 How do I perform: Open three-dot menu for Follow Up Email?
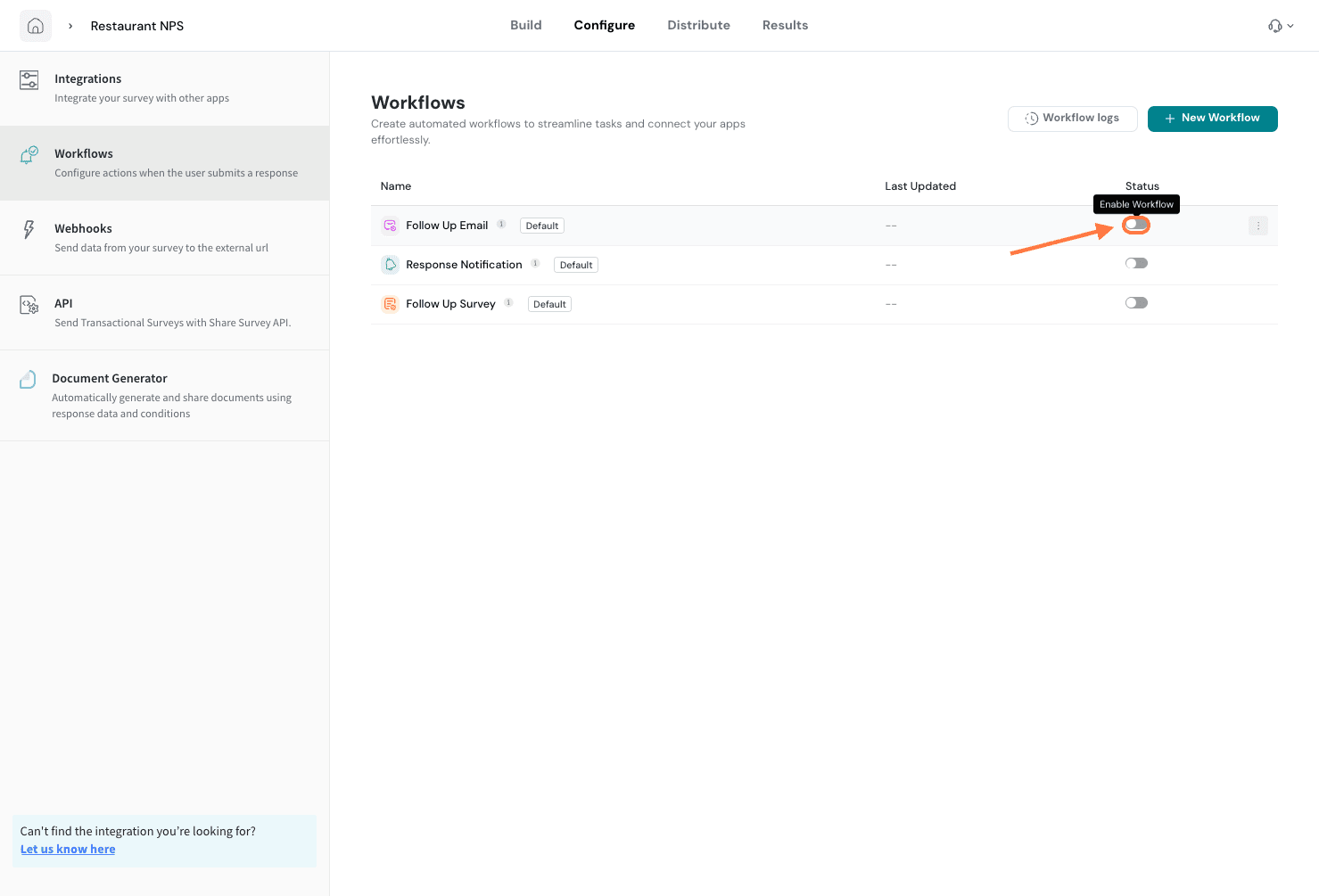pos(1257,226)
